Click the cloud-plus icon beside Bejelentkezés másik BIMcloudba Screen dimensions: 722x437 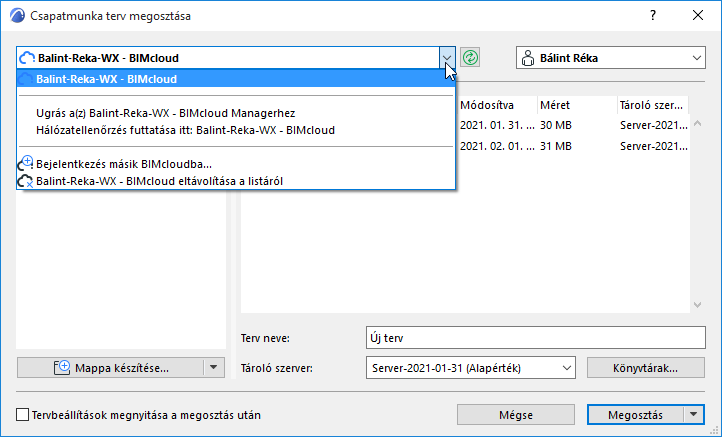[25, 163]
